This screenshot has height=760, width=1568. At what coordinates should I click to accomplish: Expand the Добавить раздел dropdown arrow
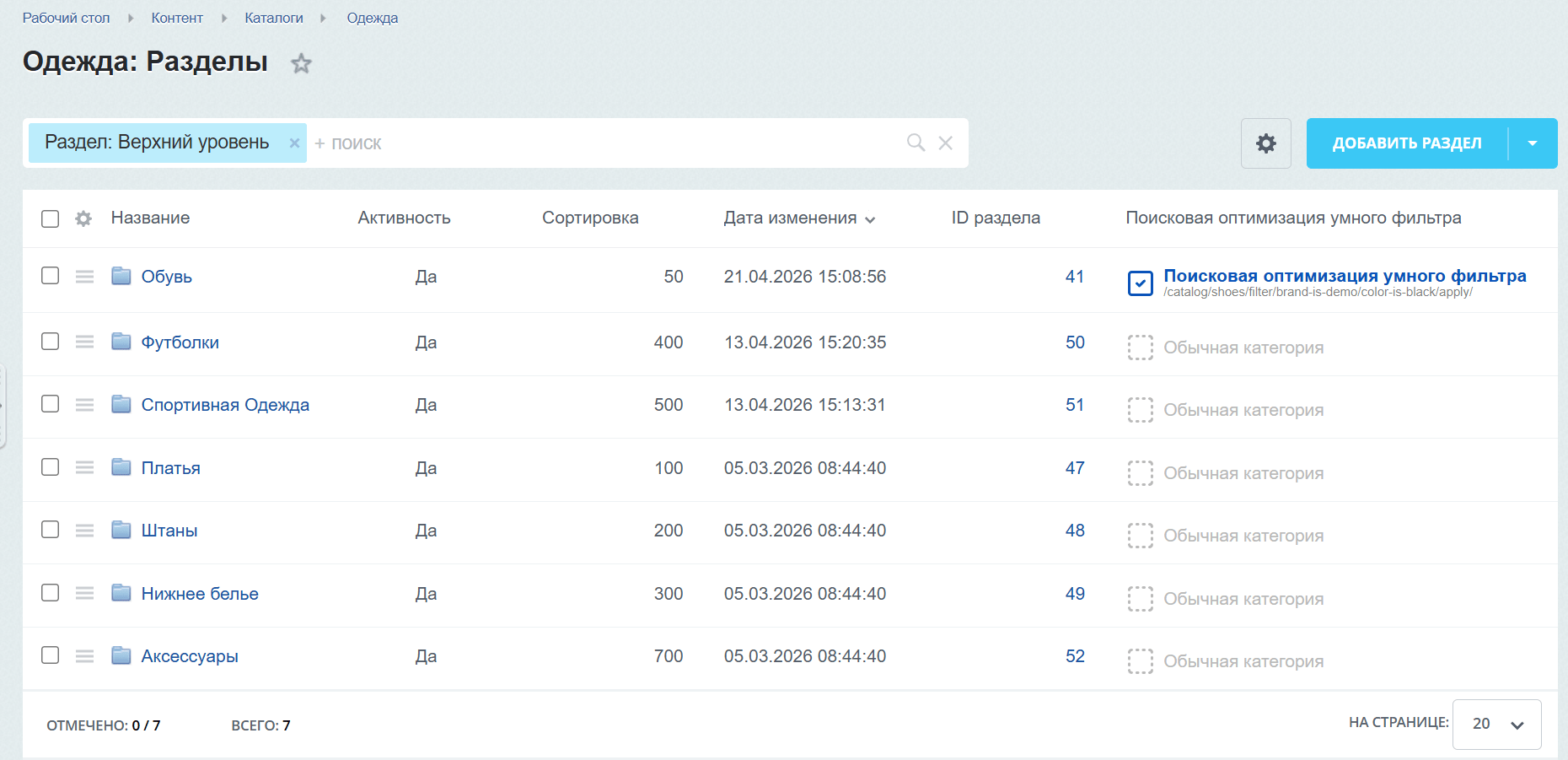tap(1533, 143)
